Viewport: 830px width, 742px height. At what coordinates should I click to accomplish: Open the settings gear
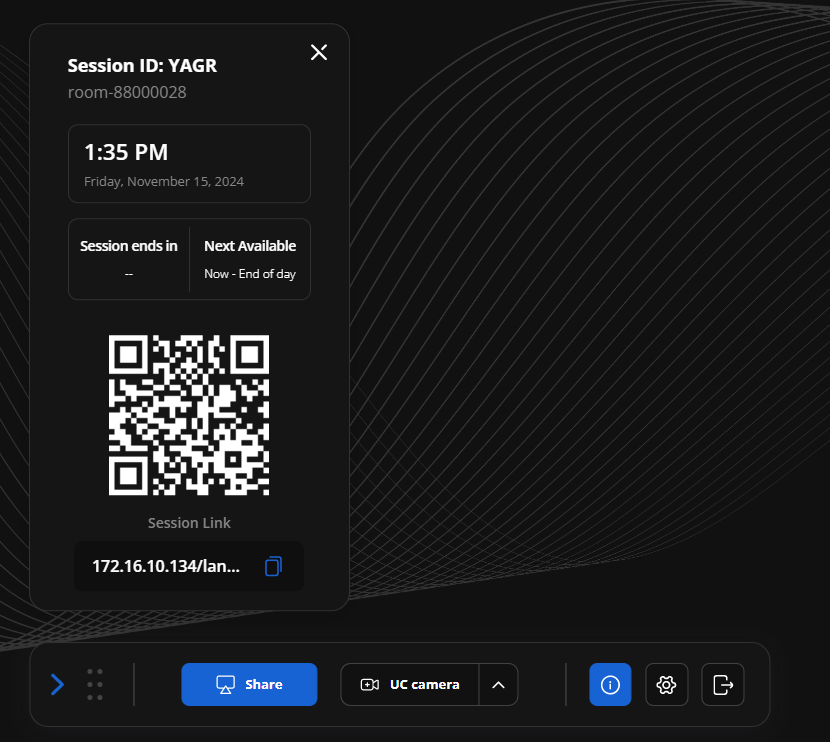pos(666,685)
